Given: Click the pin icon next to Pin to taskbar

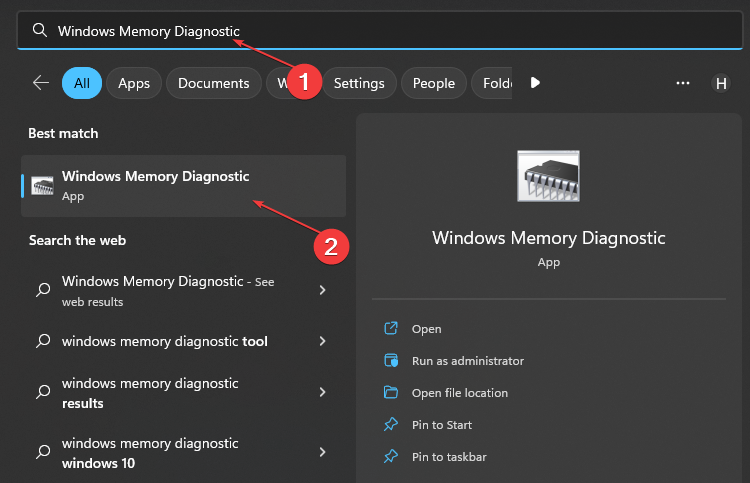Looking at the screenshot, I should click(391, 456).
